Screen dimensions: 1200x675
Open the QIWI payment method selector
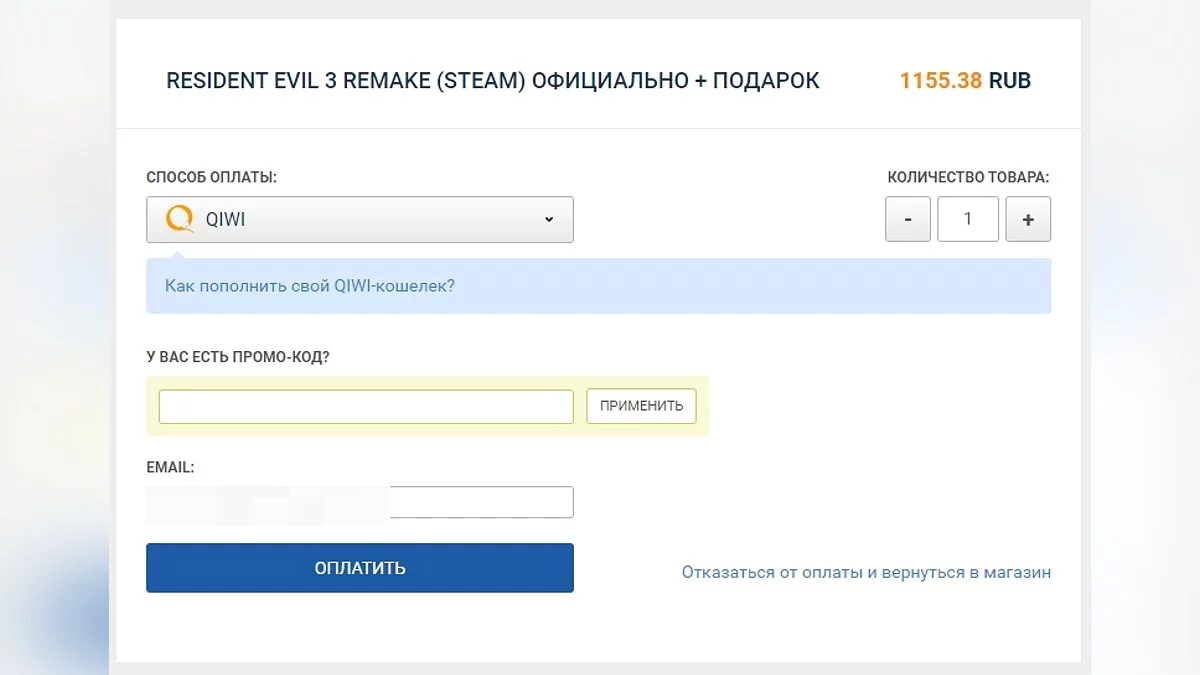tap(360, 220)
